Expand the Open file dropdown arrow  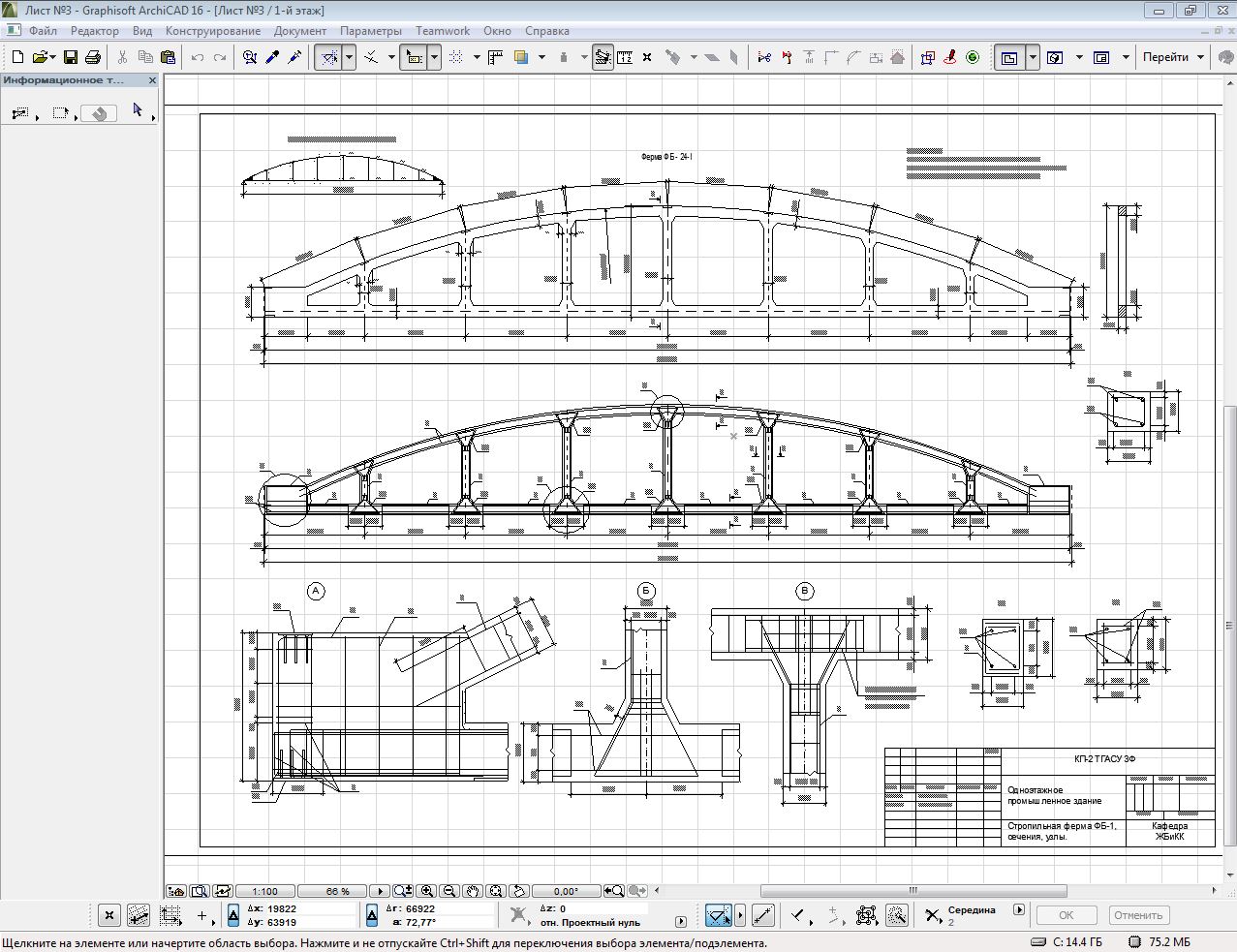[x=52, y=58]
